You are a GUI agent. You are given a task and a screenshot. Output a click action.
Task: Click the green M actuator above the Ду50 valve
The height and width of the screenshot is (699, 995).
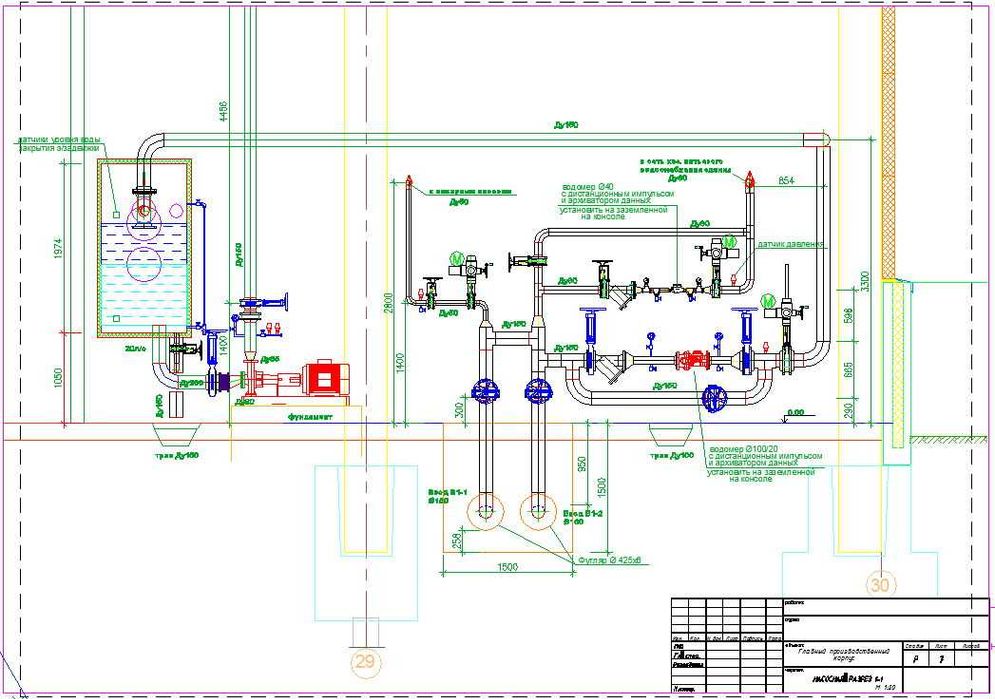(457, 259)
